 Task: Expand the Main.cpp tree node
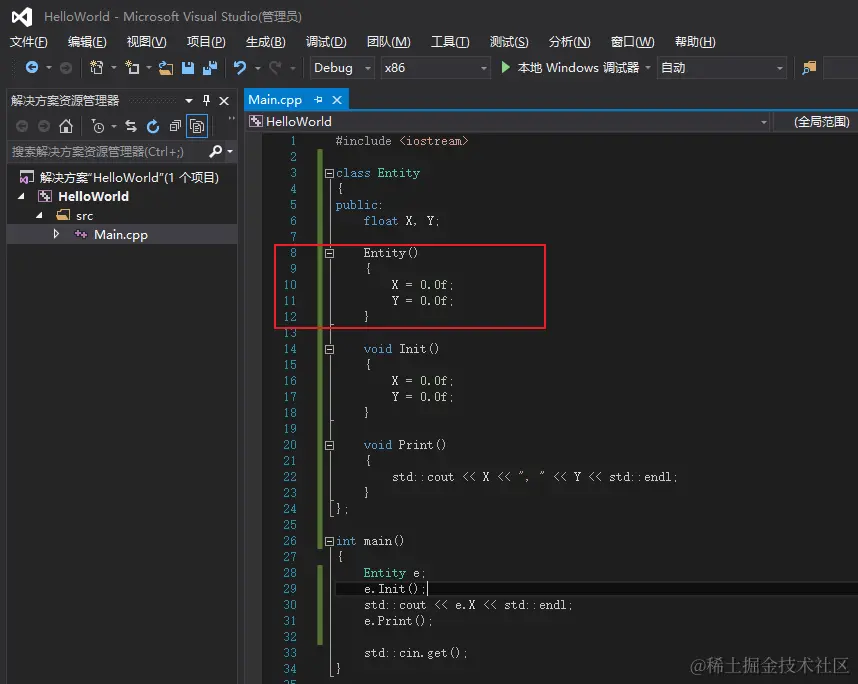[x=56, y=234]
